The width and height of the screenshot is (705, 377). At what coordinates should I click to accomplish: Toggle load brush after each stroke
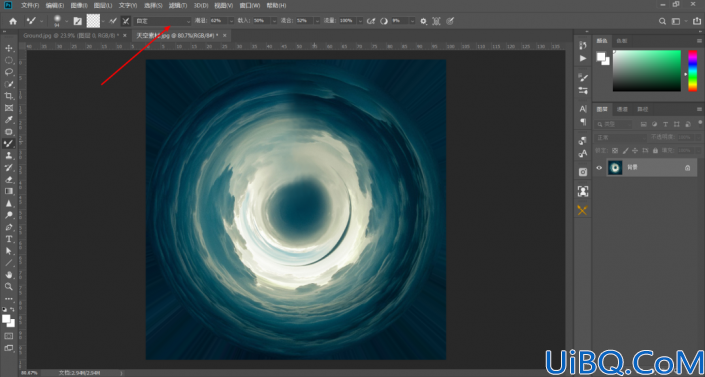coord(113,21)
